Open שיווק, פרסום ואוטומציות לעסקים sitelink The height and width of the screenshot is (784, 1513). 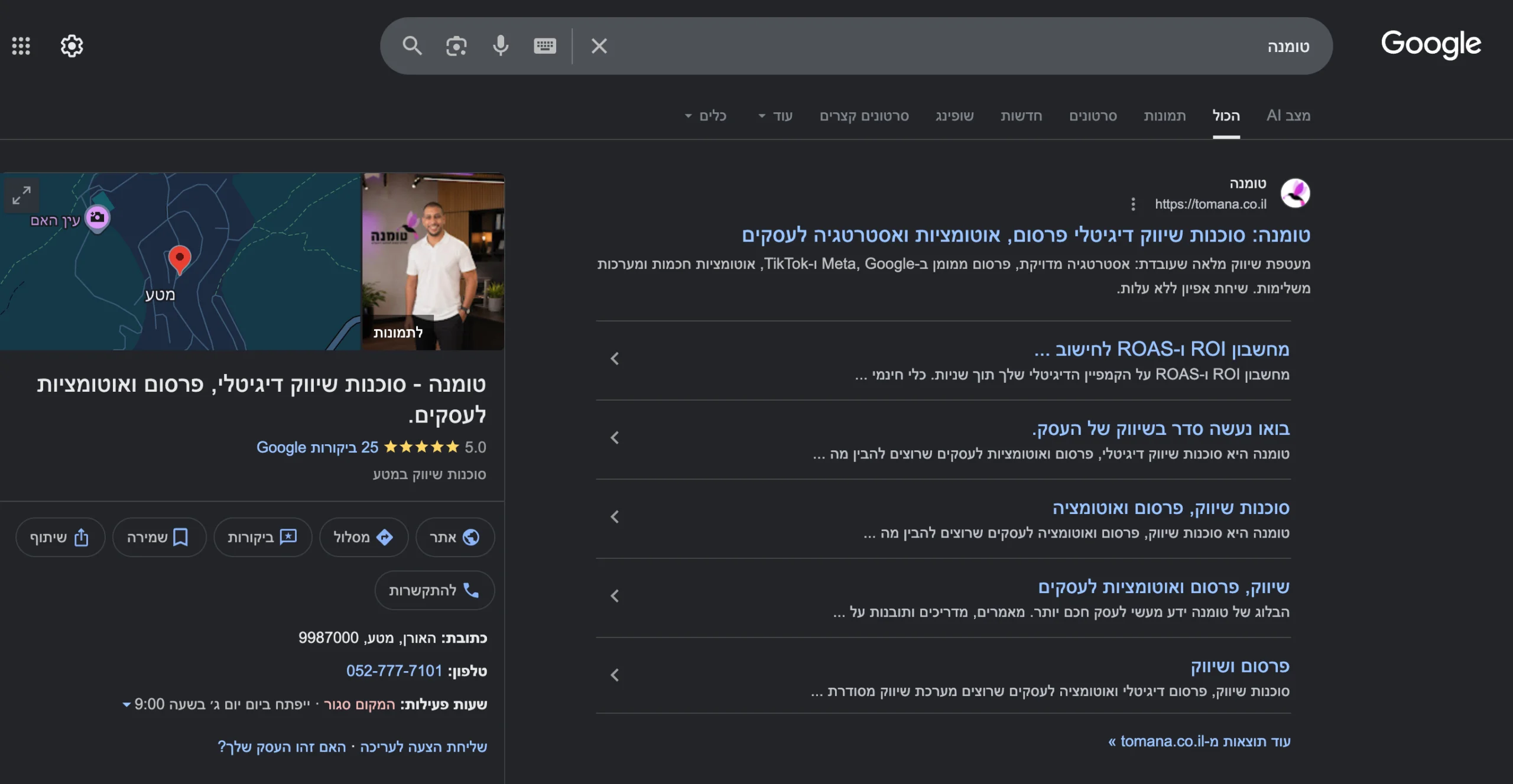(x=1164, y=587)
